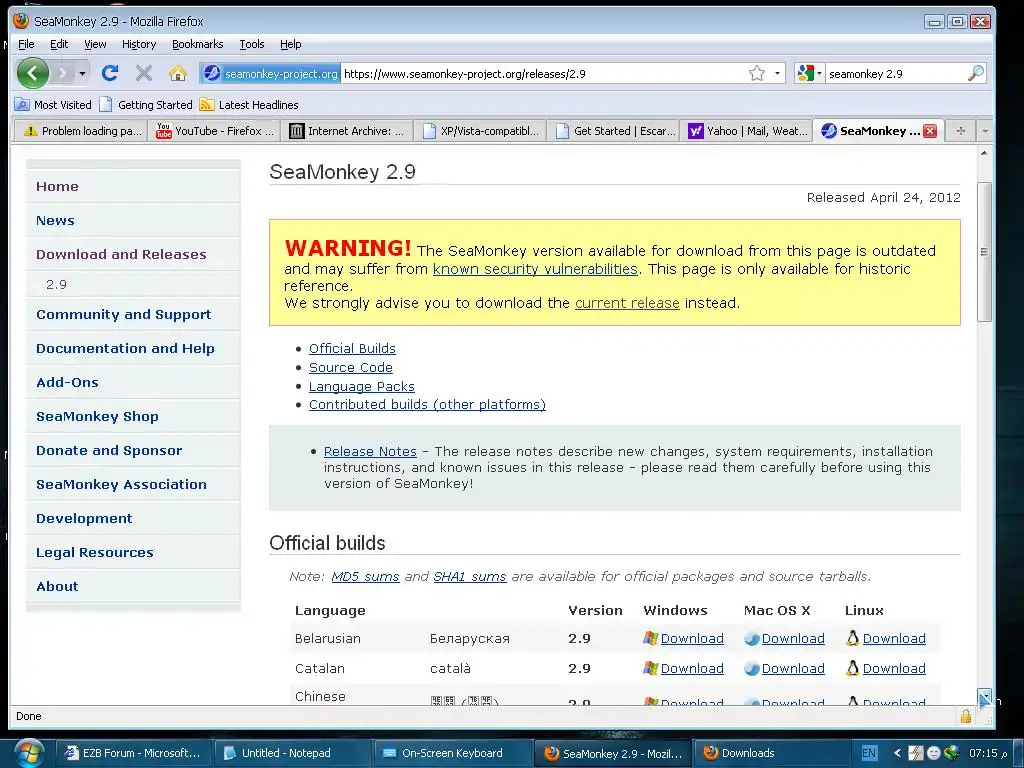The width and height of the screenshot is (1024, 768).
Task: Switch to the Get Started | Escar tab
Action: (x=613, y=131)
